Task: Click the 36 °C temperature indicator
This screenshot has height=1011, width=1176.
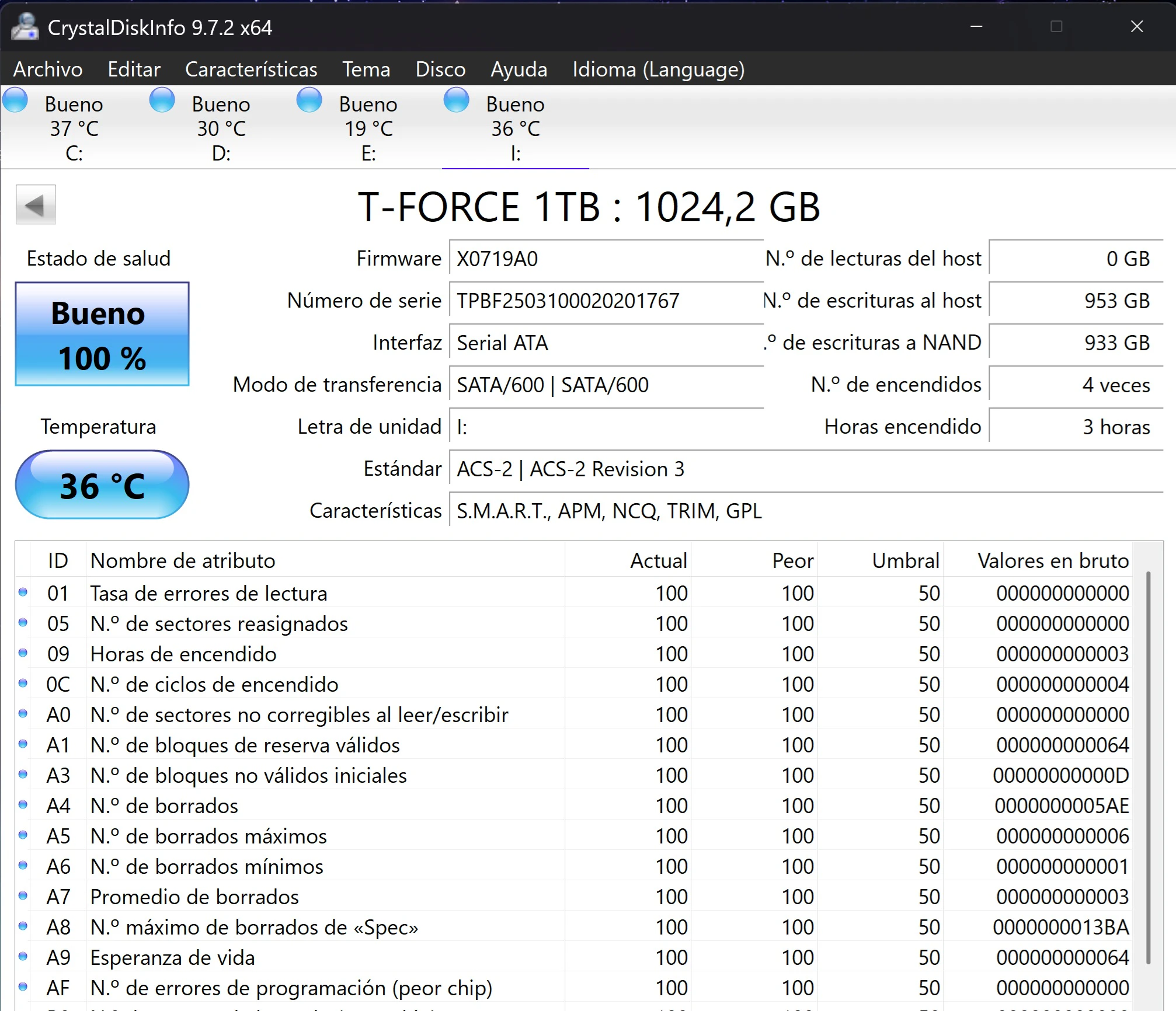Action: click(102, 485)
